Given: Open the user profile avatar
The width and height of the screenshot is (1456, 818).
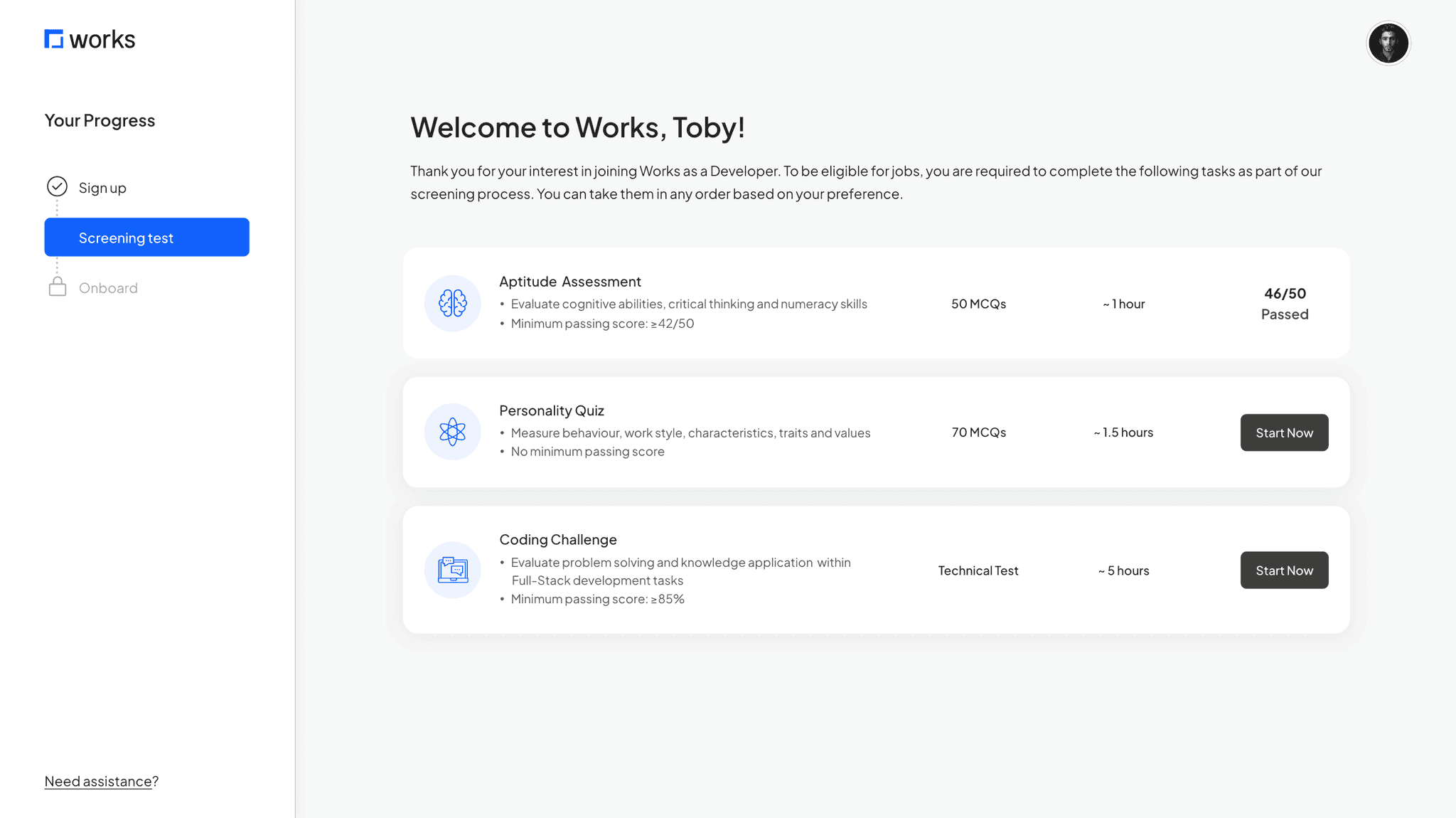Looking at the screenshot, I should coord(1388,43).
